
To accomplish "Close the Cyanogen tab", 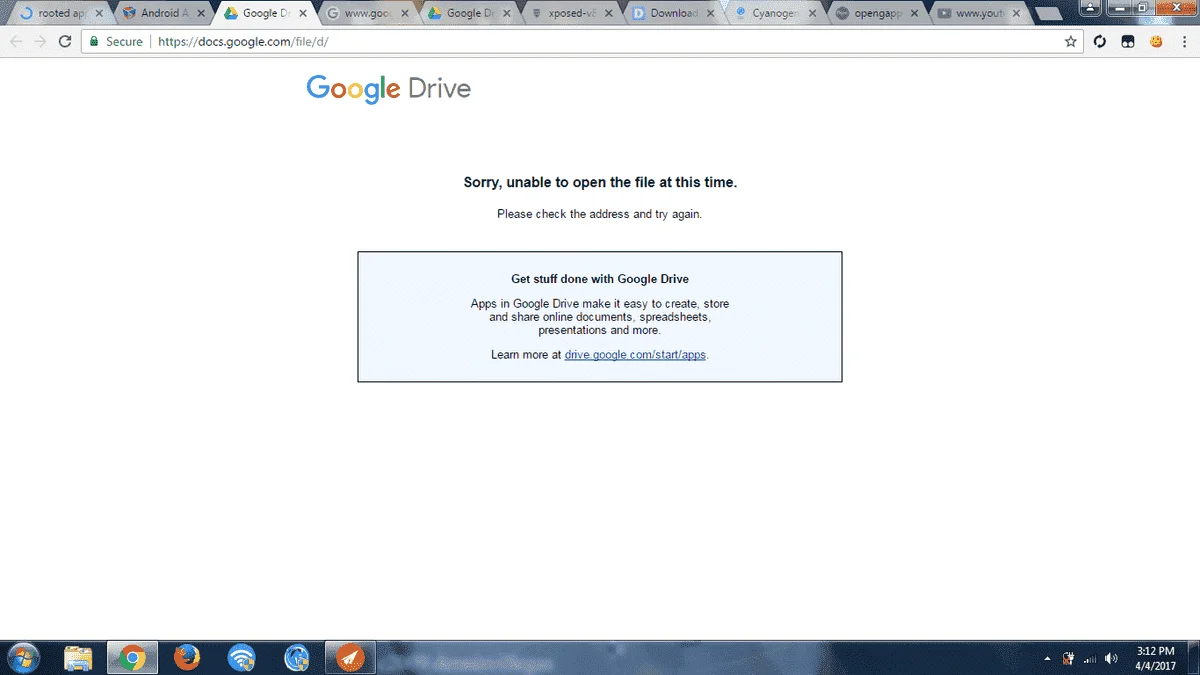I will pyautogui.click(x=812, y=14).
